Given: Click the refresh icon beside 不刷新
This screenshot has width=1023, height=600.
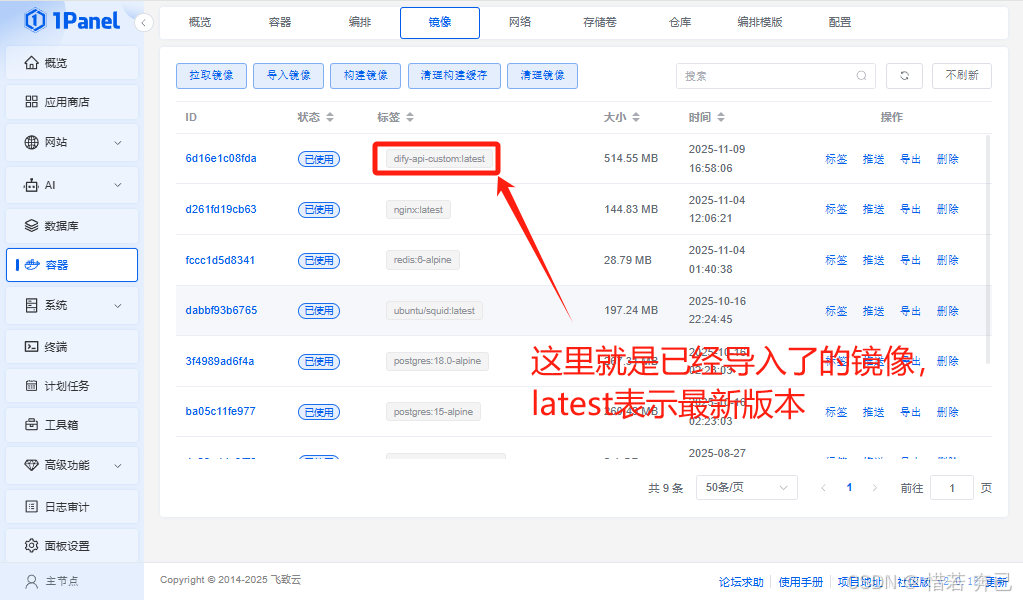Looking at the screenshot, I should 904,75.
